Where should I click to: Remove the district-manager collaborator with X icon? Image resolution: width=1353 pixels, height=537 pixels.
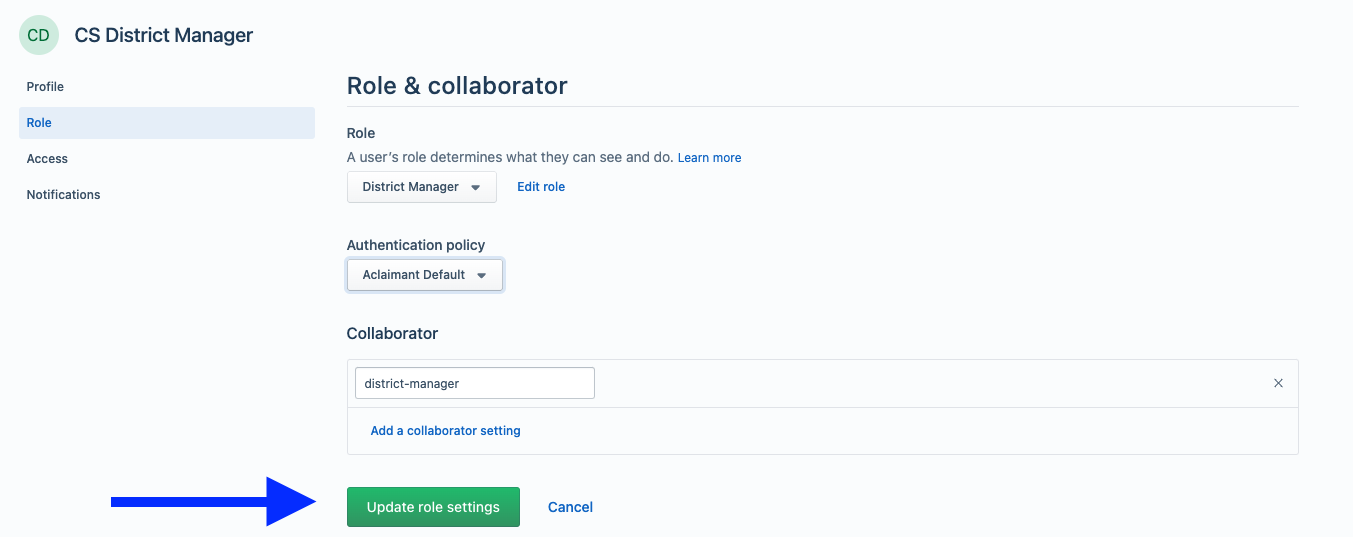click(x=1278, y=383)
